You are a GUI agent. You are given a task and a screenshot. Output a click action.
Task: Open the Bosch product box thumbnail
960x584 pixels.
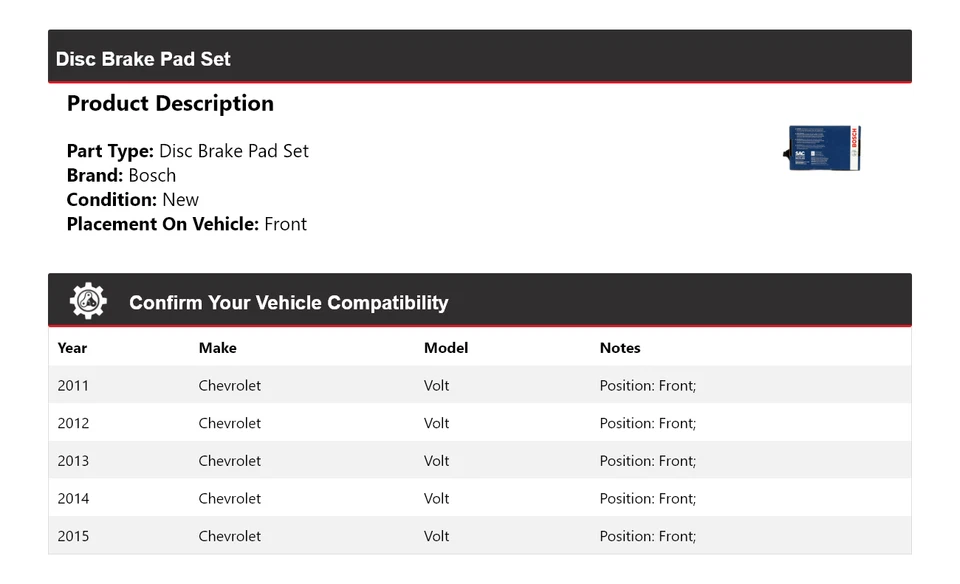tap(823, 148)
